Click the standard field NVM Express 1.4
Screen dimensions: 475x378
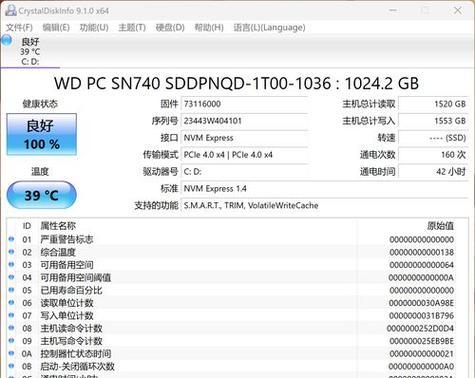[324, 189]
